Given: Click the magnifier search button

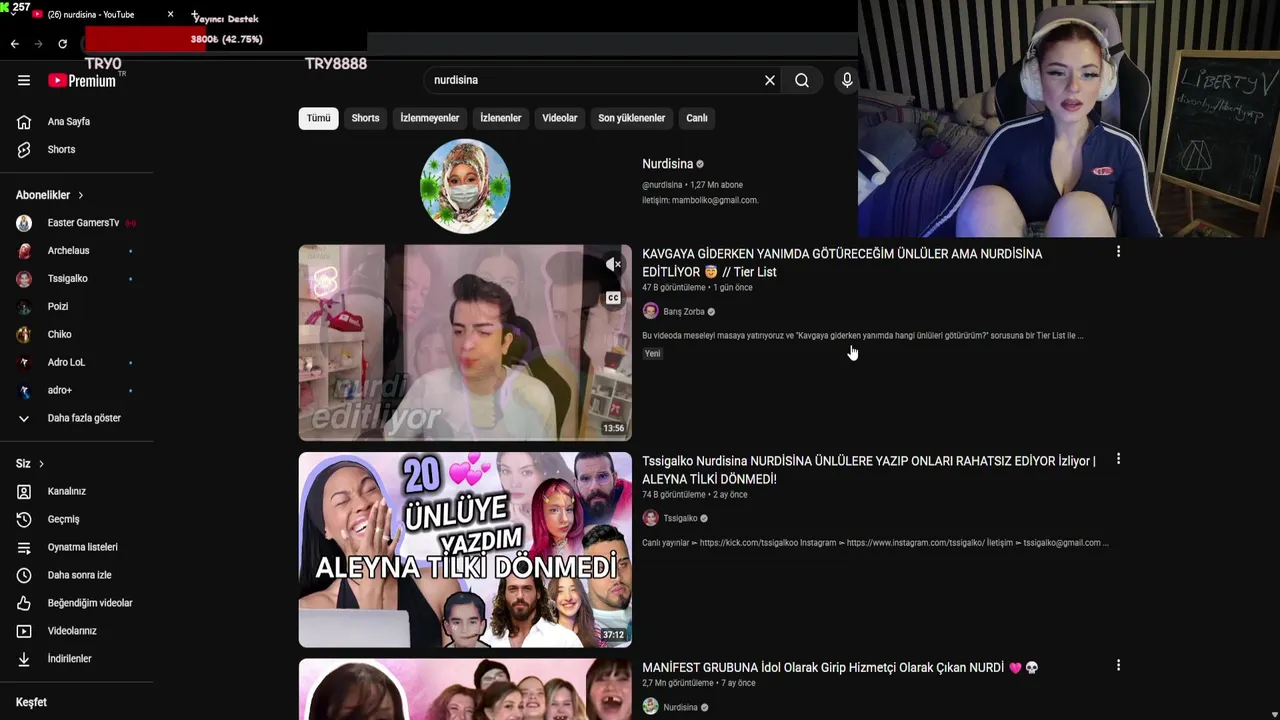Looking at the screenshot, I should (802, 80).
